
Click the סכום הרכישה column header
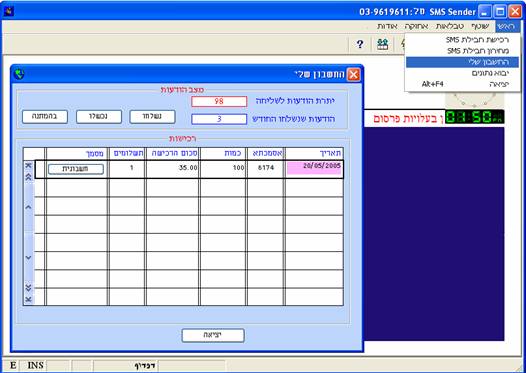(x=172, y=153)
